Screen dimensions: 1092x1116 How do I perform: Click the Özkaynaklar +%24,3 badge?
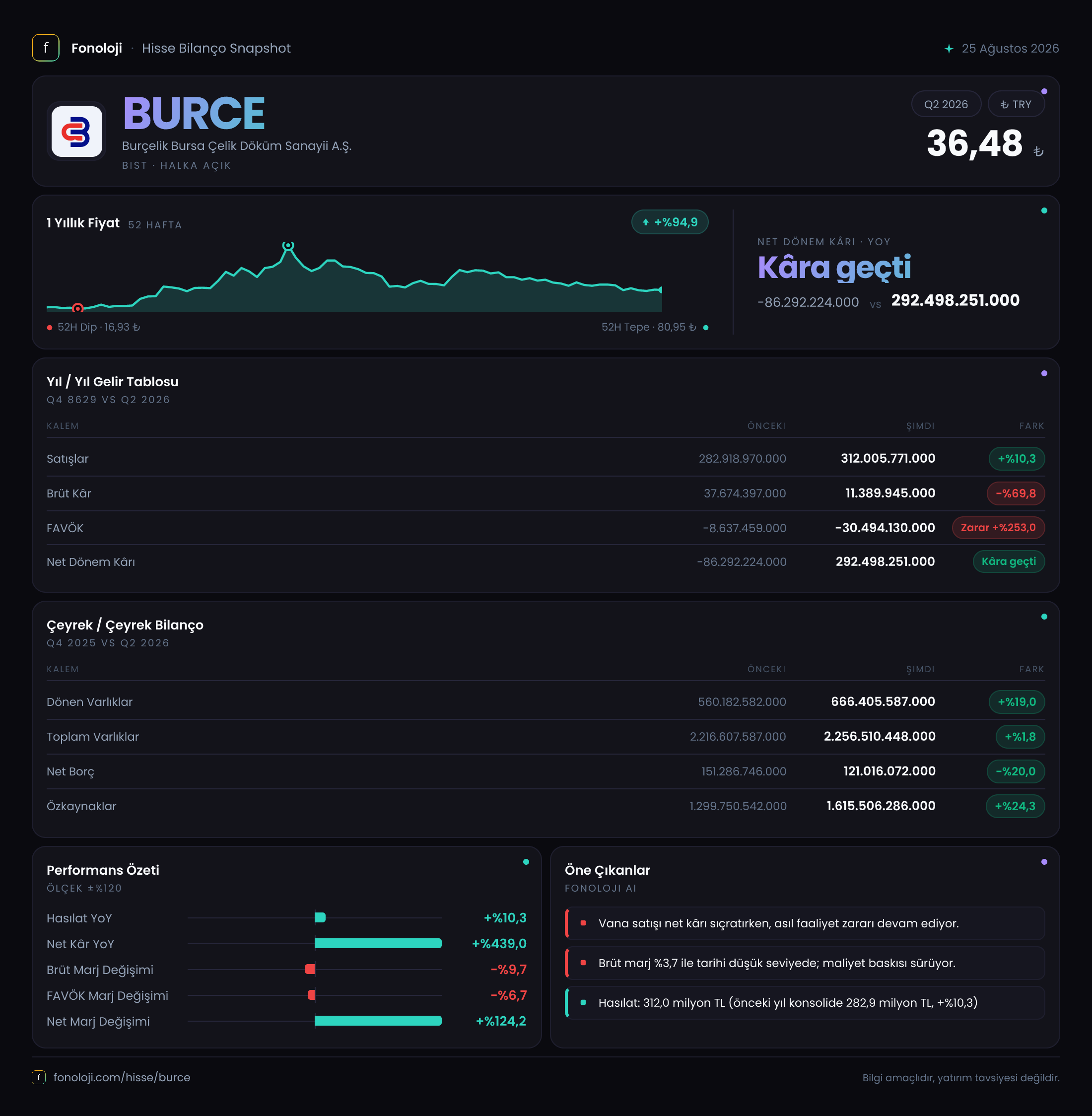(1015, 806)
